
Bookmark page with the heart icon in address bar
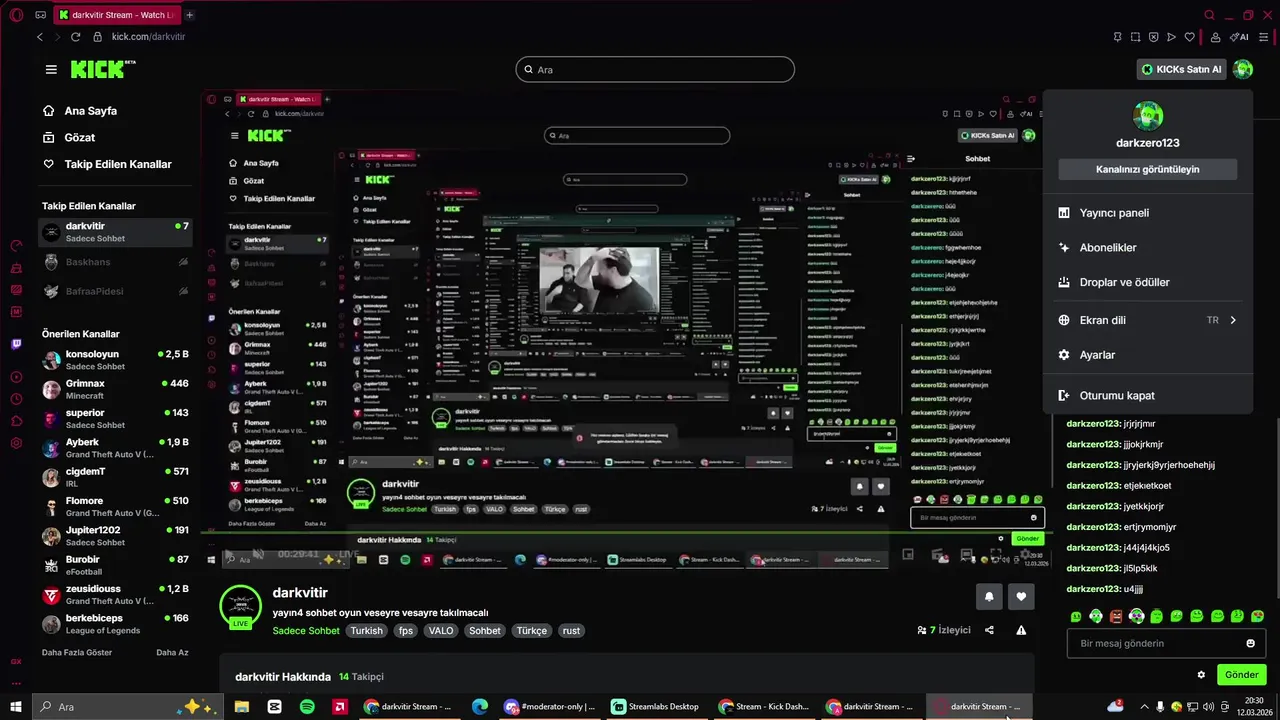1189,37
